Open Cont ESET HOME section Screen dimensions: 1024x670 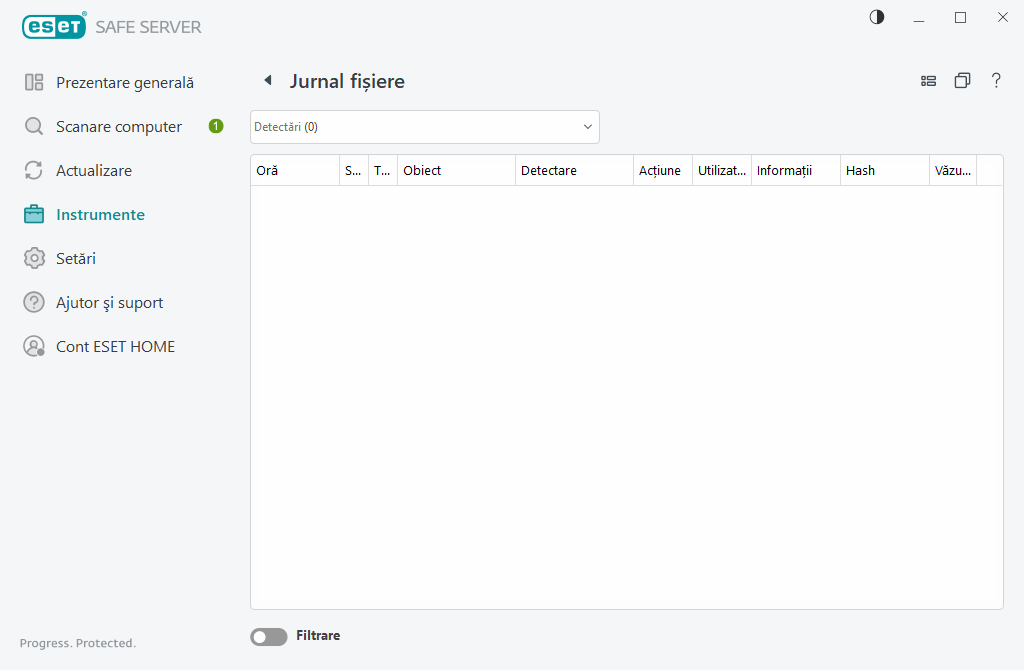point(115,347)
